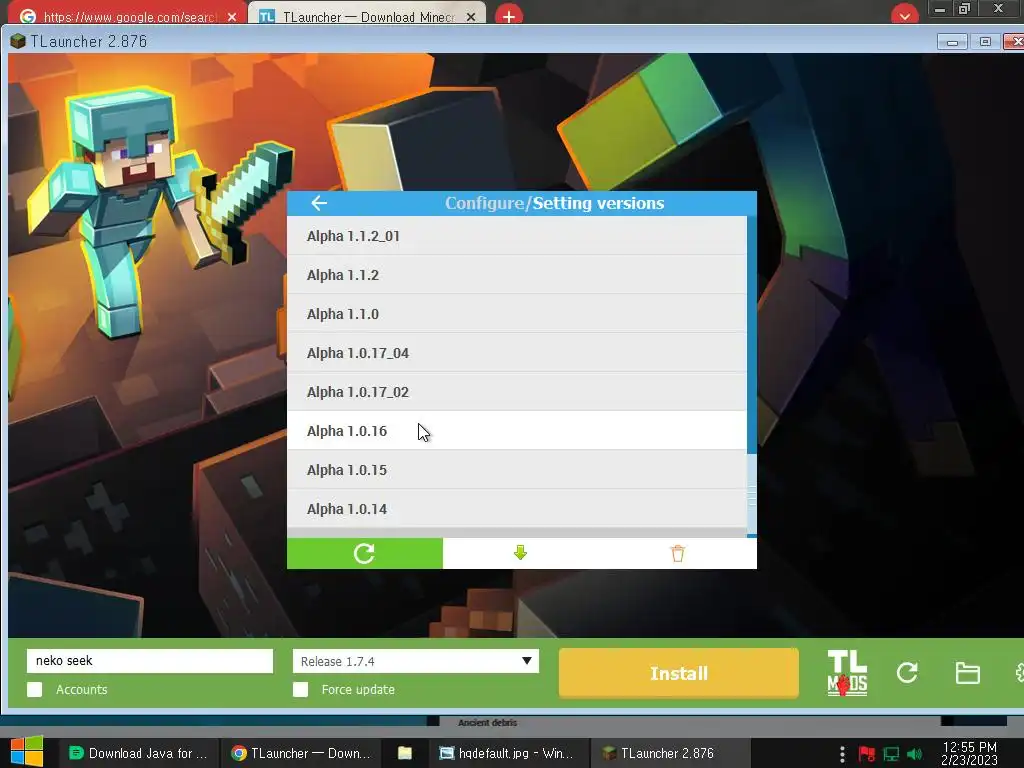Select Alpha 1.0.17_04 version row
The height and width of the screenshot is (768, 1024).
pyautogui.click(x=517, y=353)
